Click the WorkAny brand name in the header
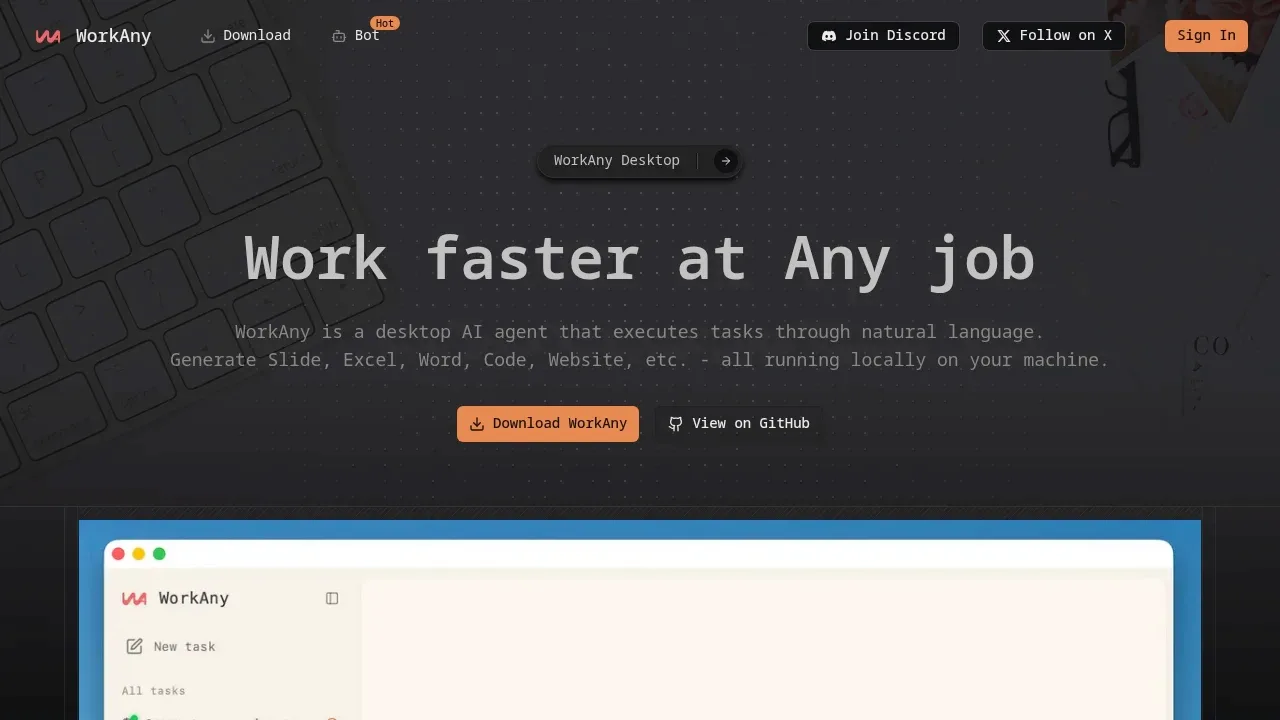 113,36
